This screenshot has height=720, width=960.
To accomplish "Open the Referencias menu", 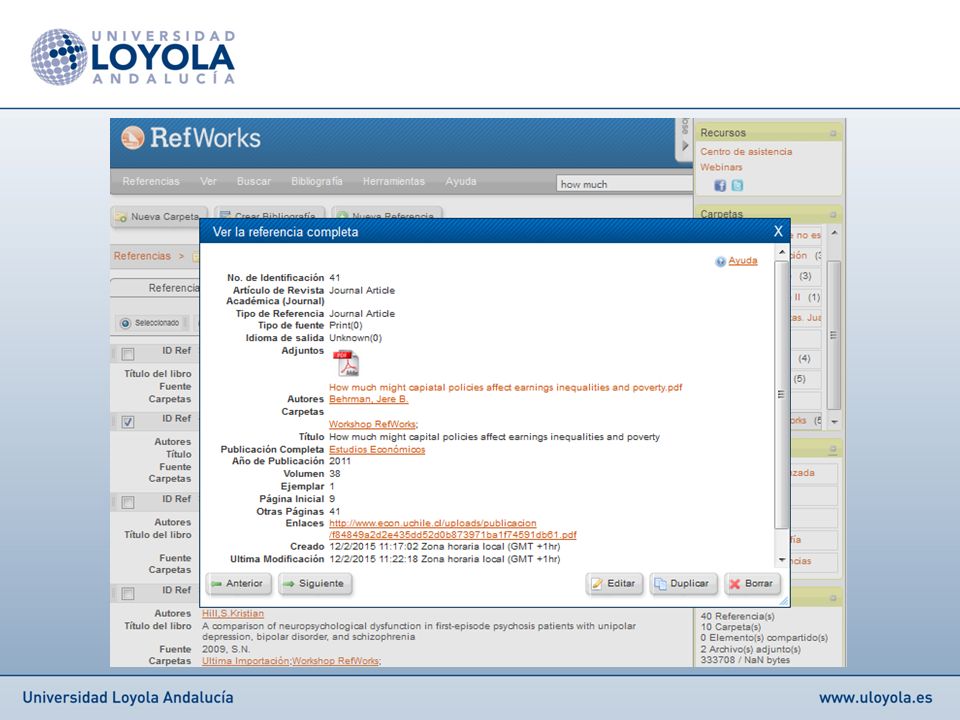I will click(x=151, y=181).
